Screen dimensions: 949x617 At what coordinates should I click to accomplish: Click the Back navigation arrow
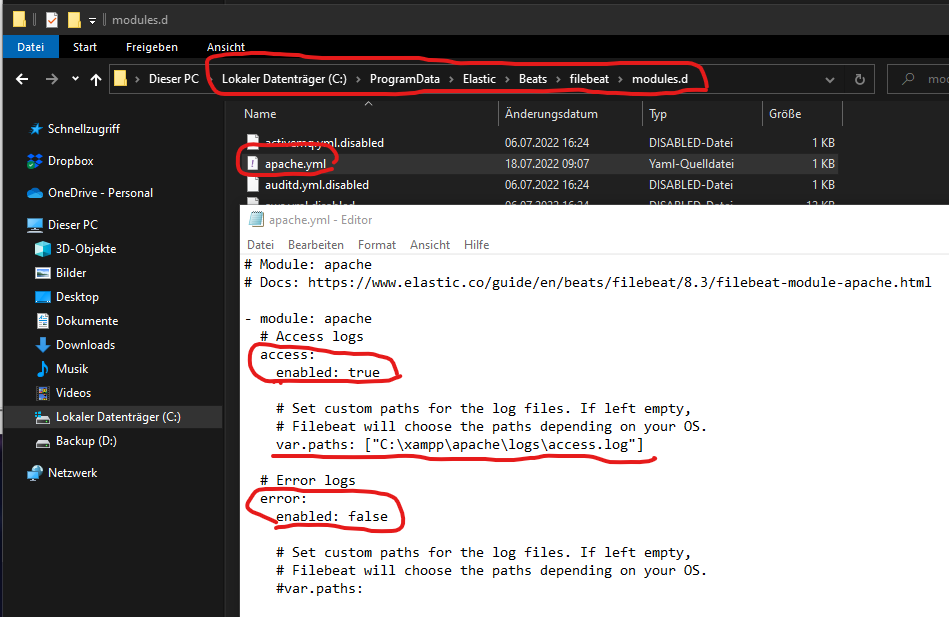point(21,79)
